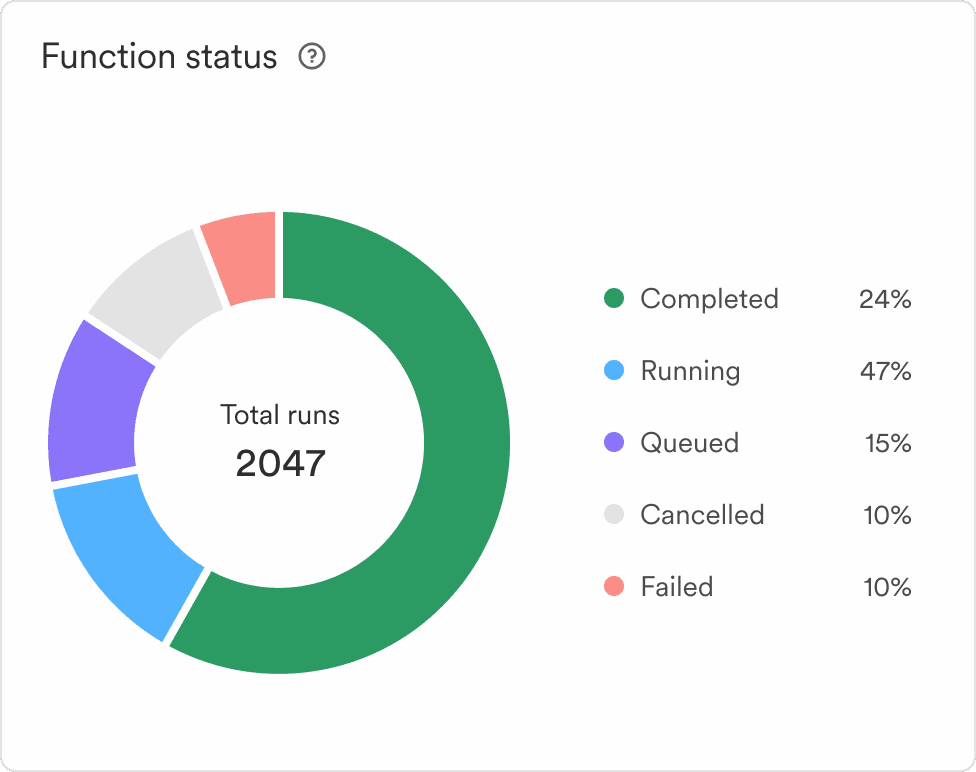Click the 47% Running percentage value
This screenshot has height=772, width=976.
pyautogui.click(x=890, y=371)
